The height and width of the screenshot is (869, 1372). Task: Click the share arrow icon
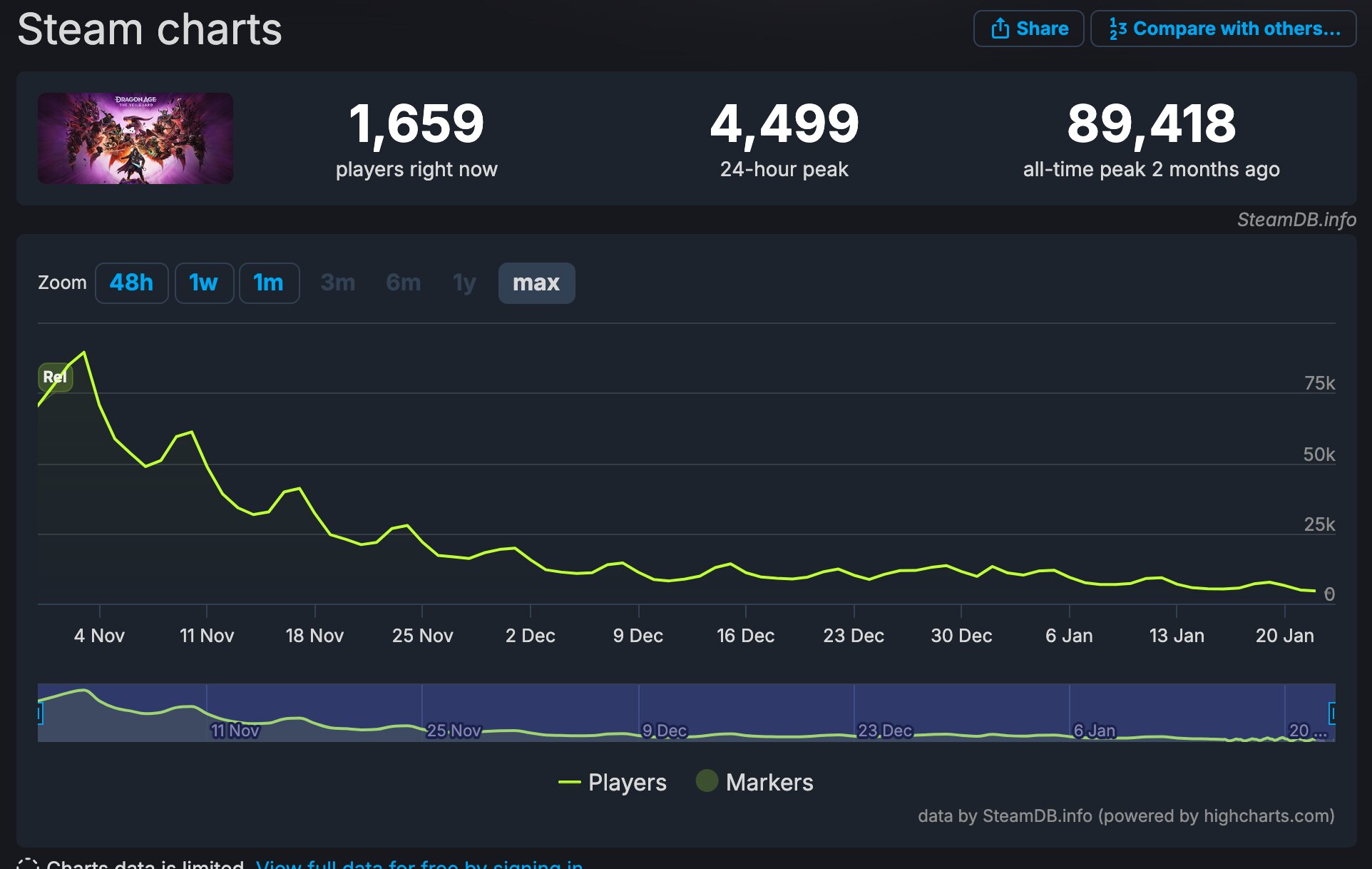click(1000, 29)
